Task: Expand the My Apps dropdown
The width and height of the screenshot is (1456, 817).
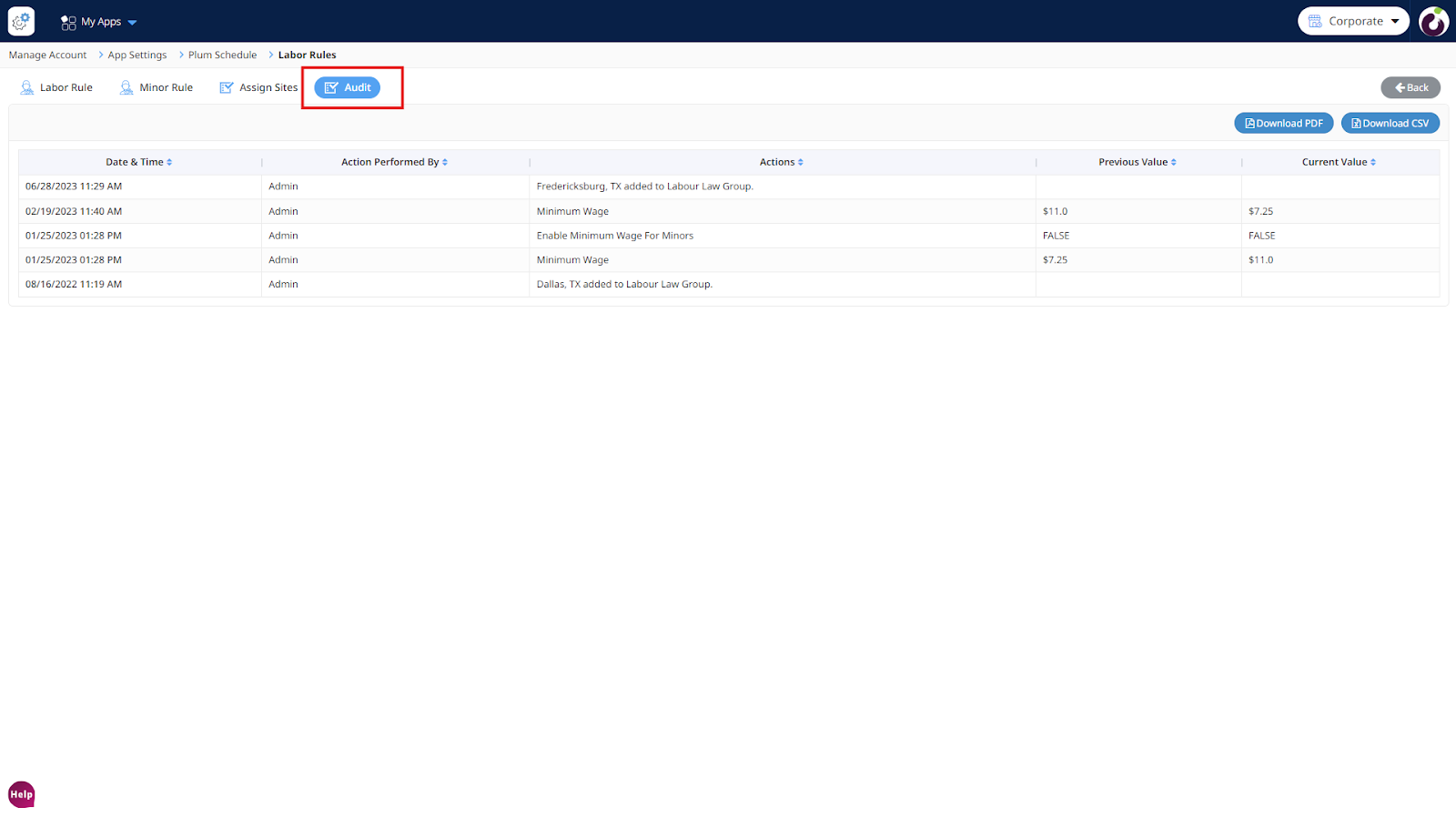Action: pos(99,22)
